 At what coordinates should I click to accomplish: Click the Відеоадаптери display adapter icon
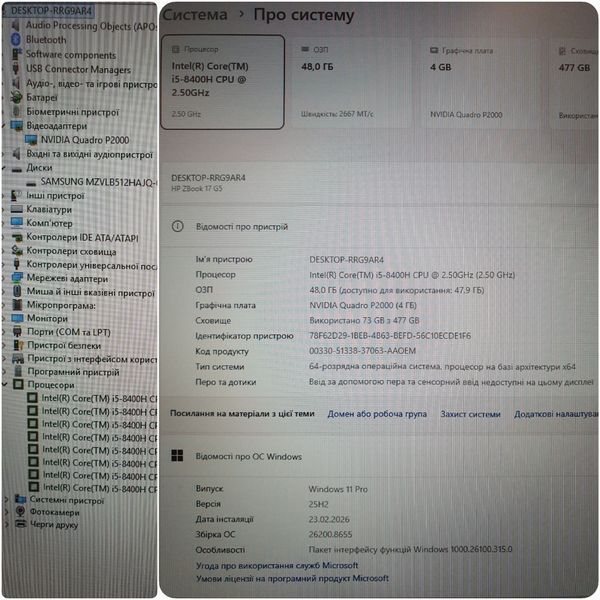[17, 126]
